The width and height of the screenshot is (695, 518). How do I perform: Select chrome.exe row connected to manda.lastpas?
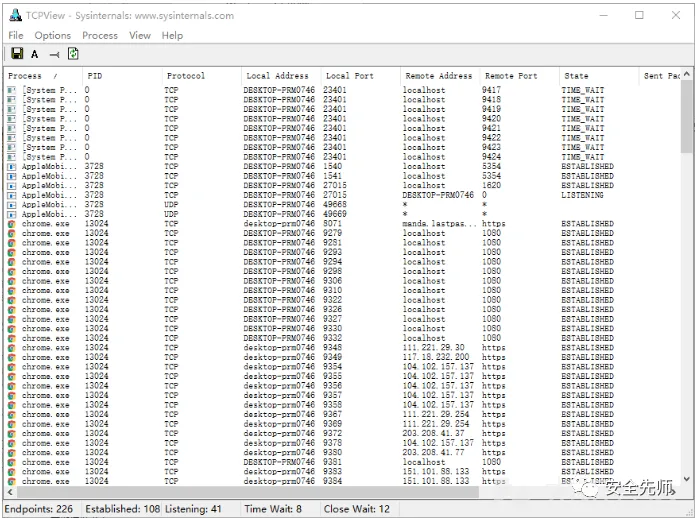[x=342, y=224]
